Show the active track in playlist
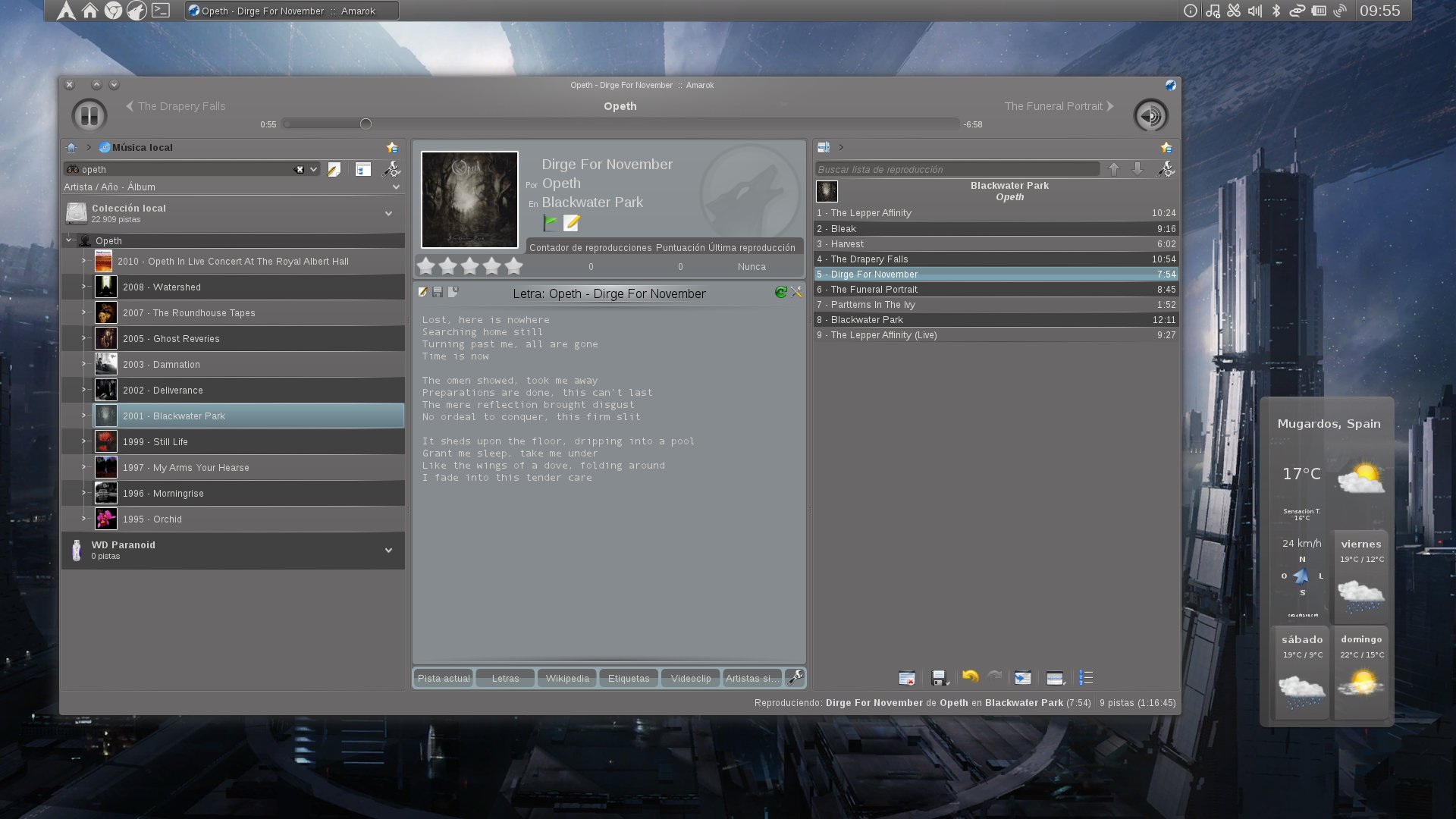The image size is (1456, 819). point(1023,678)
